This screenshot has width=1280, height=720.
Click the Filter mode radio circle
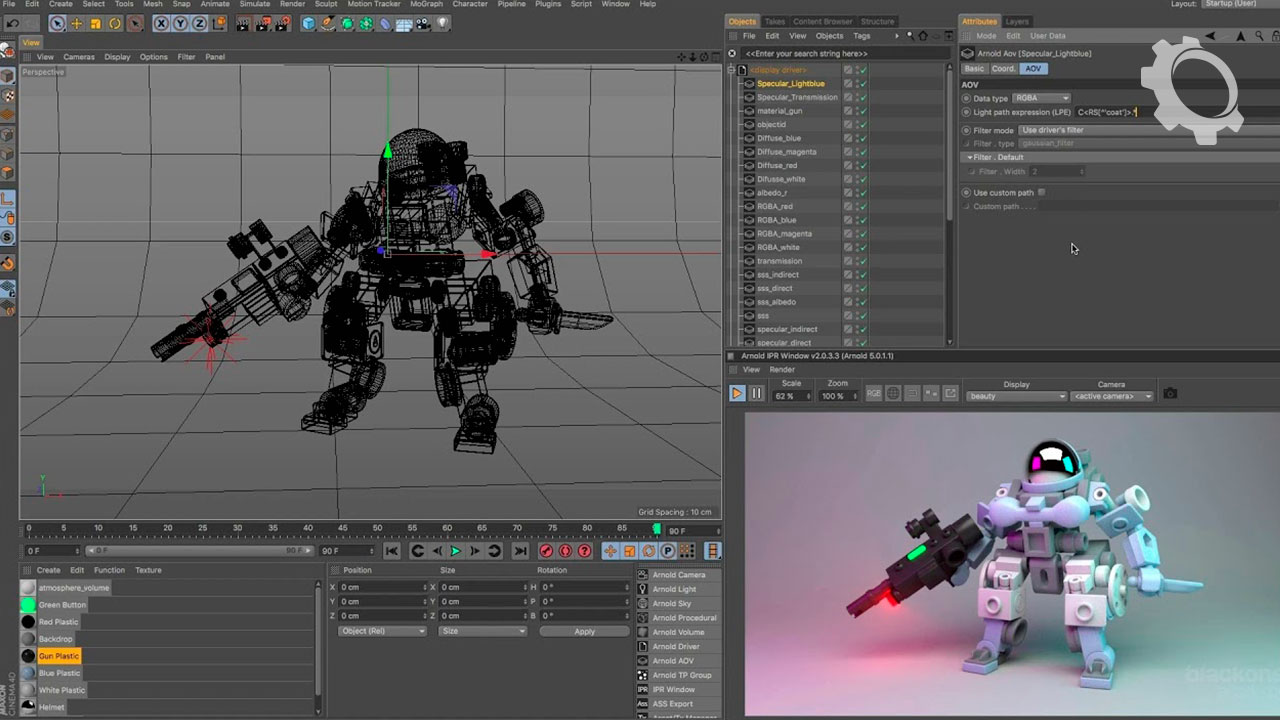[x=966, y=130]
